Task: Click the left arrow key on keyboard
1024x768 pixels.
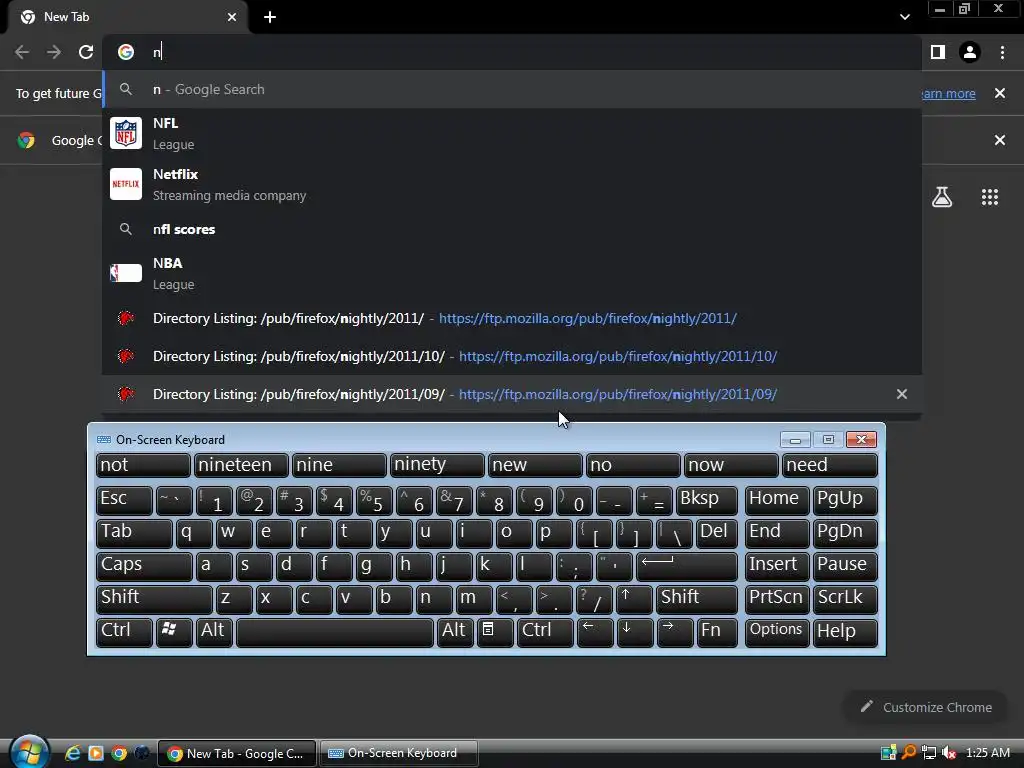Action: click(594, 632)
